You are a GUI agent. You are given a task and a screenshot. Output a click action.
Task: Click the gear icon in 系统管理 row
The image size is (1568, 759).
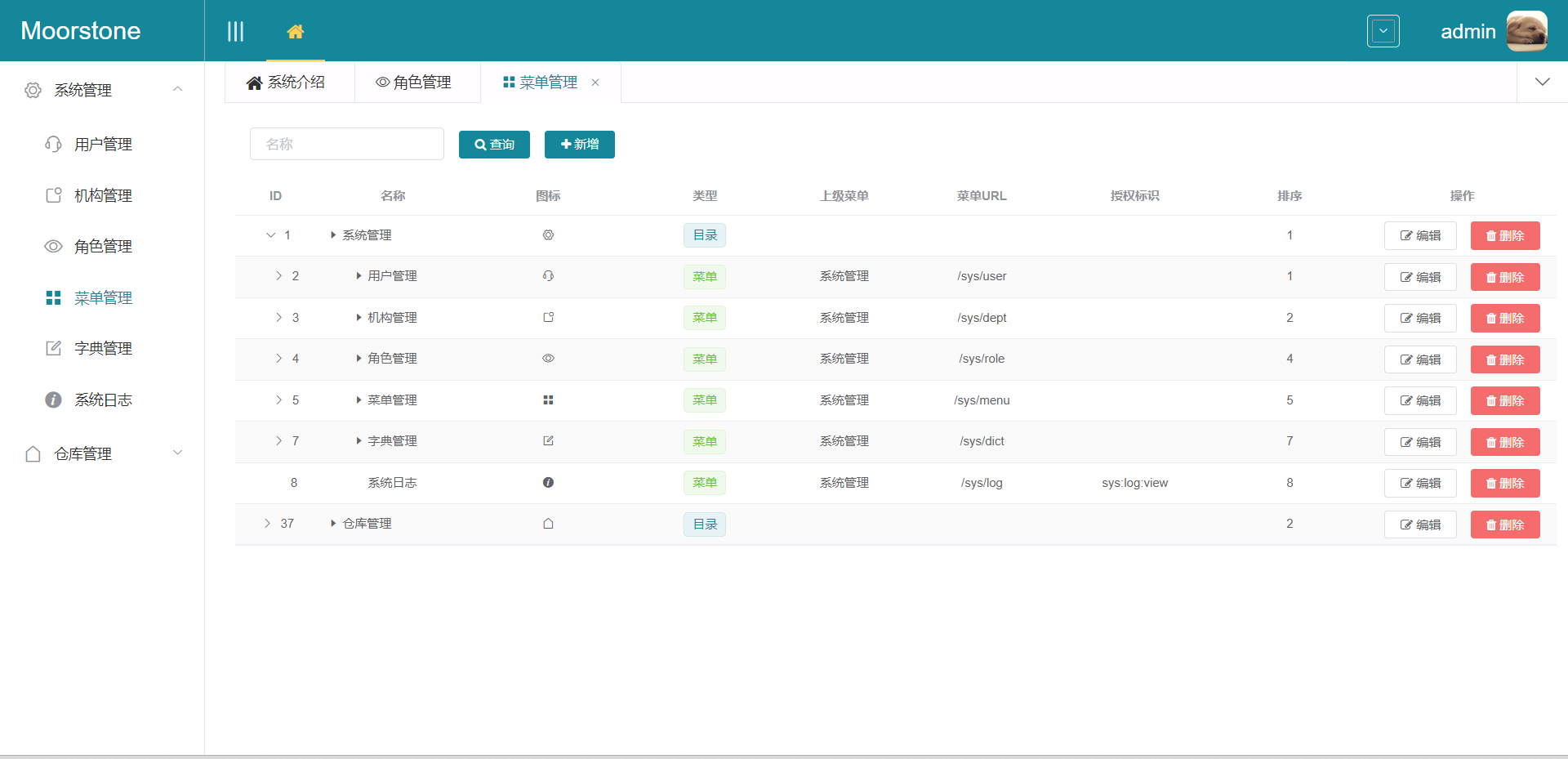pyautogui.click(x=548, y=235)
